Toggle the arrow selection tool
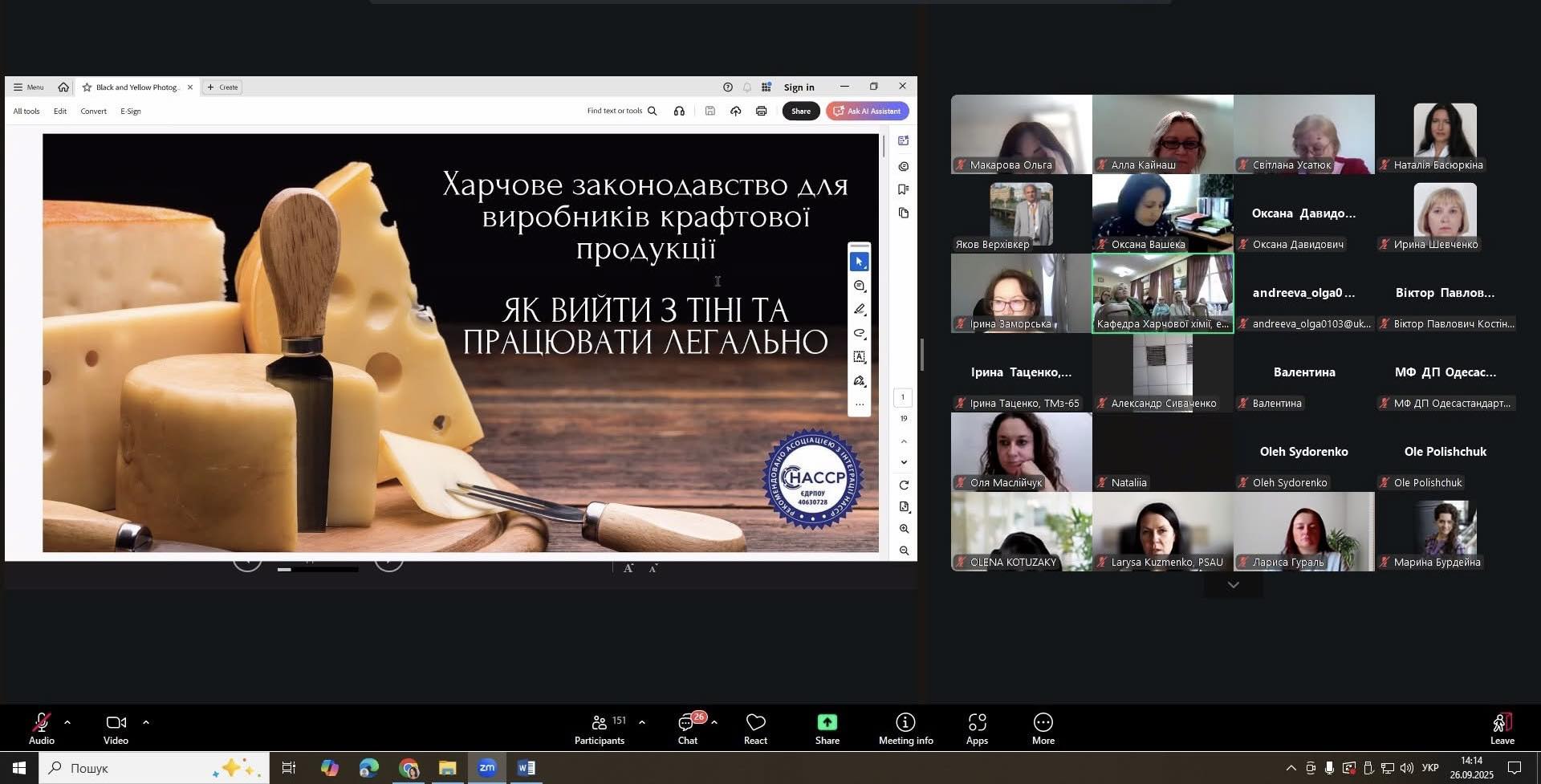The image size is (1541, 784). (860, 262)
